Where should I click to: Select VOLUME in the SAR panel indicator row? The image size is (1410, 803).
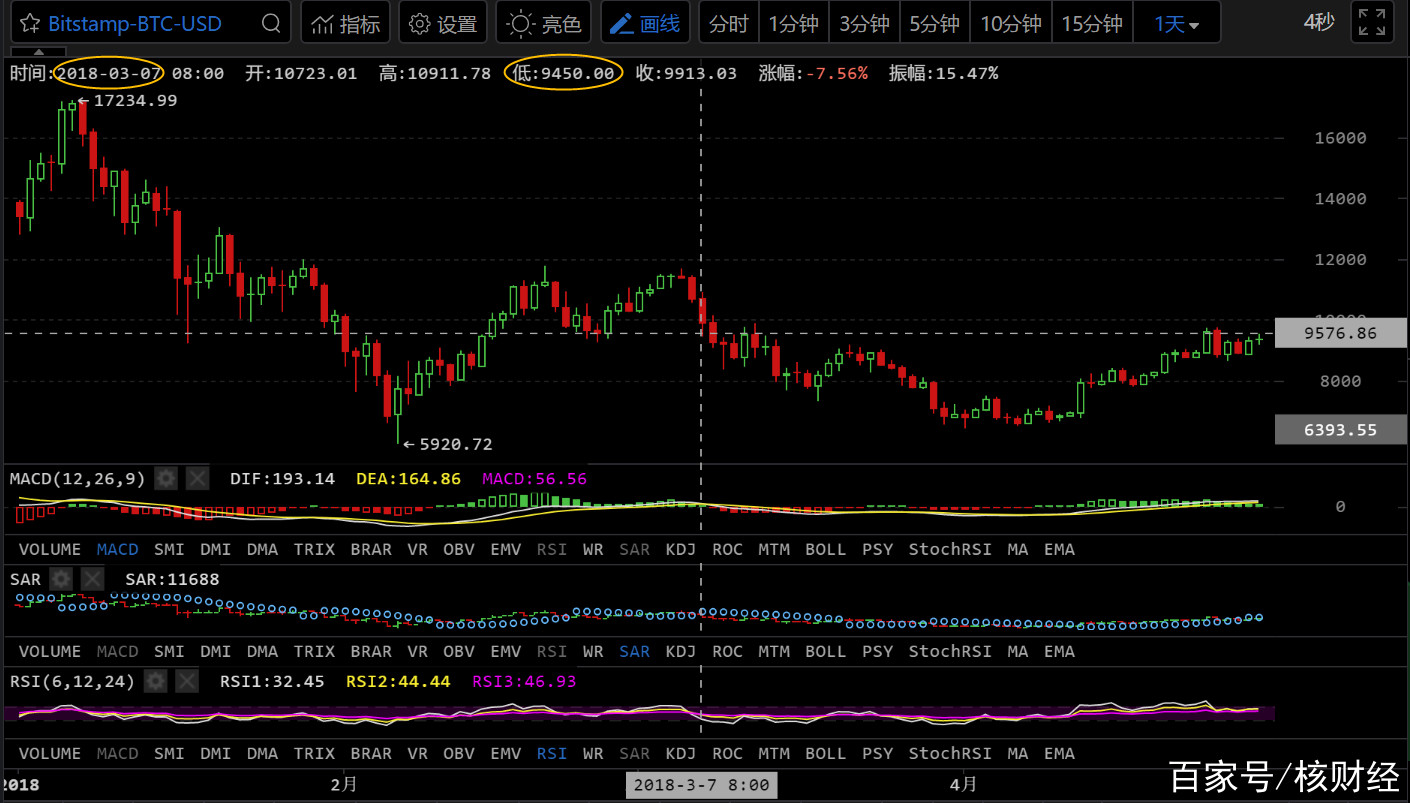click(50, 651)
